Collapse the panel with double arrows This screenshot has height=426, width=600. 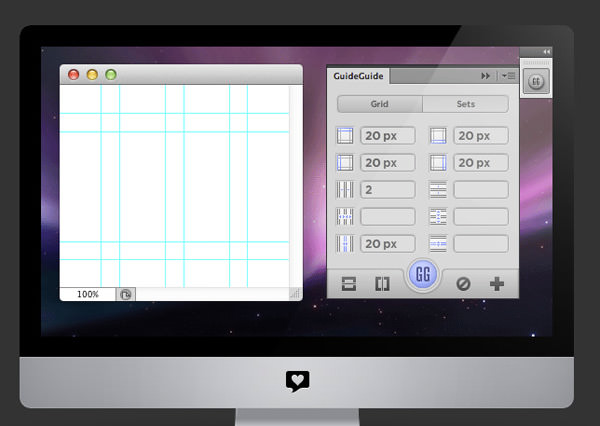[486, 75]
